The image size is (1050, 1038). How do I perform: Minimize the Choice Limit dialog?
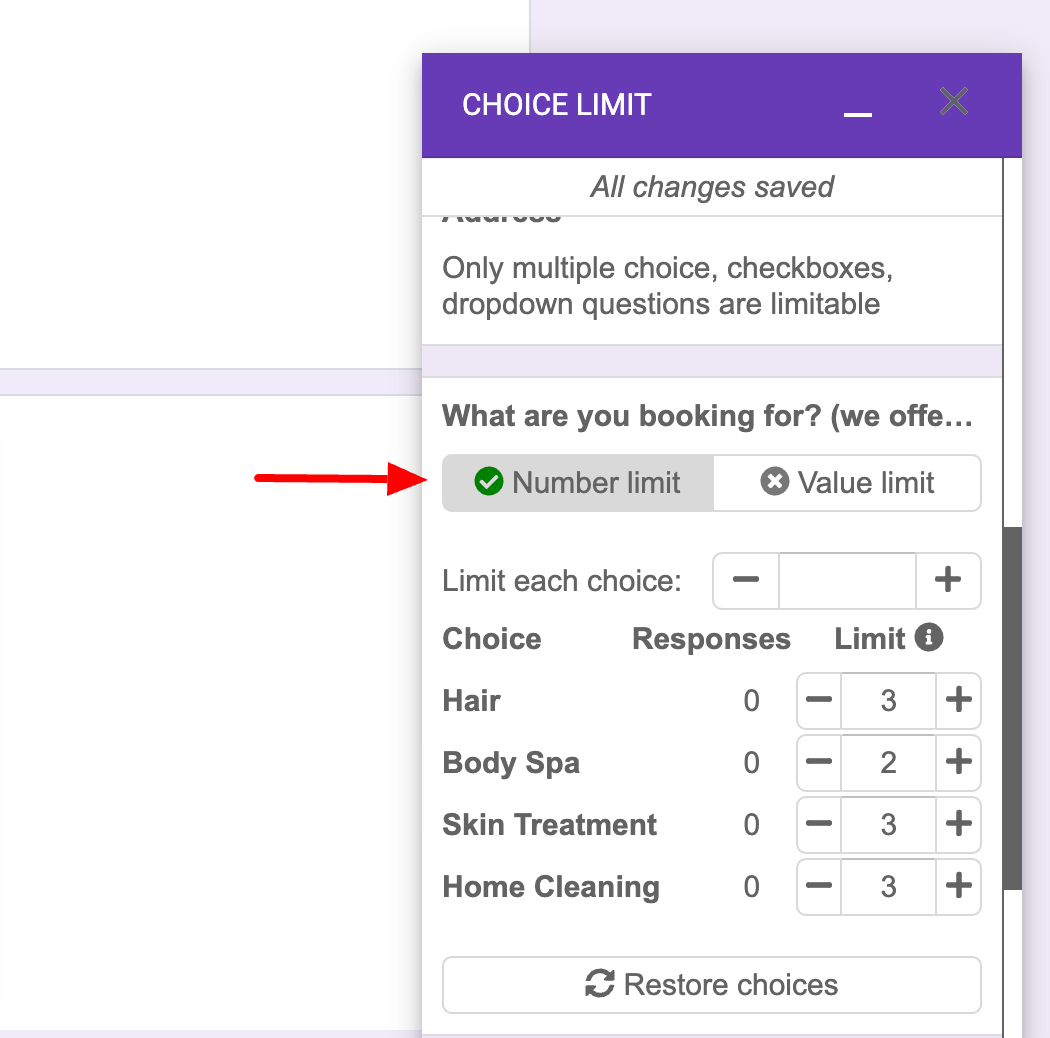(858, 112)
